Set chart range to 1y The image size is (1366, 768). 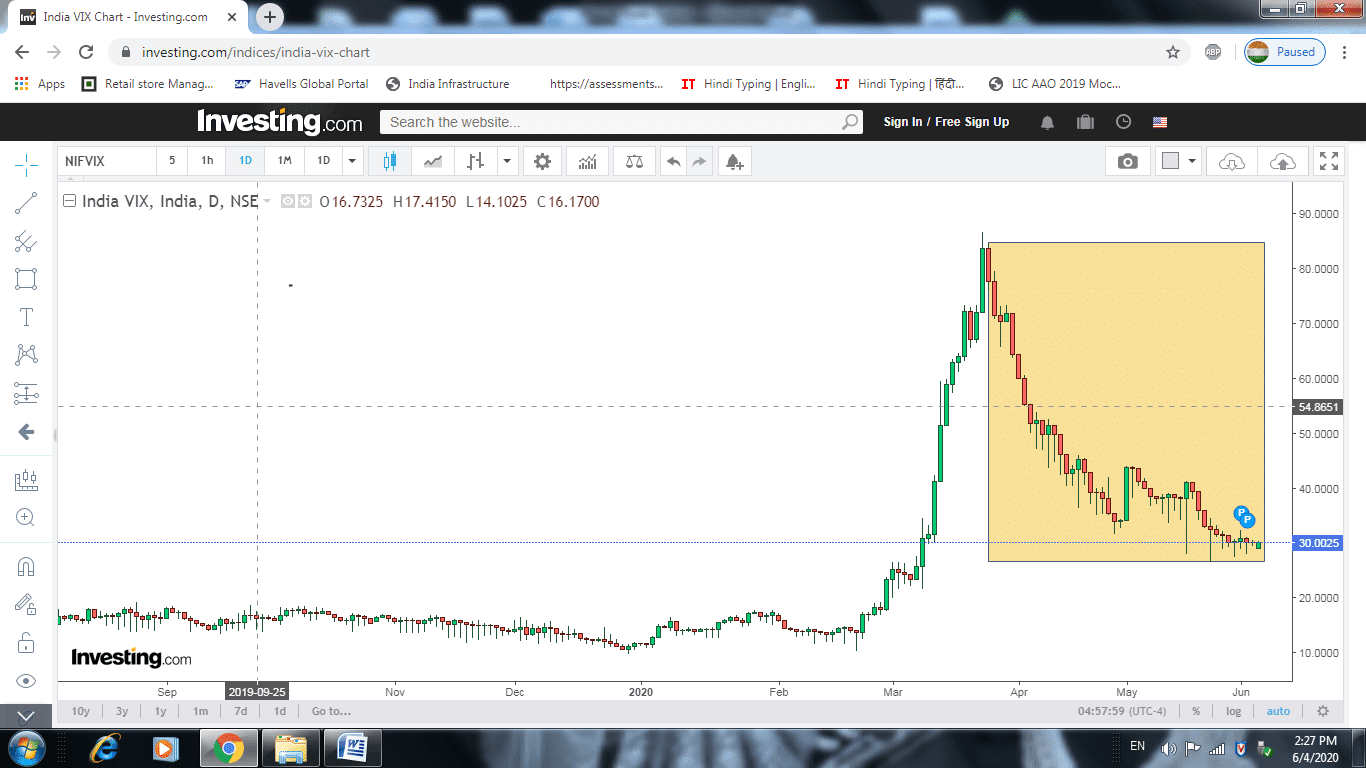pos(160,711)
